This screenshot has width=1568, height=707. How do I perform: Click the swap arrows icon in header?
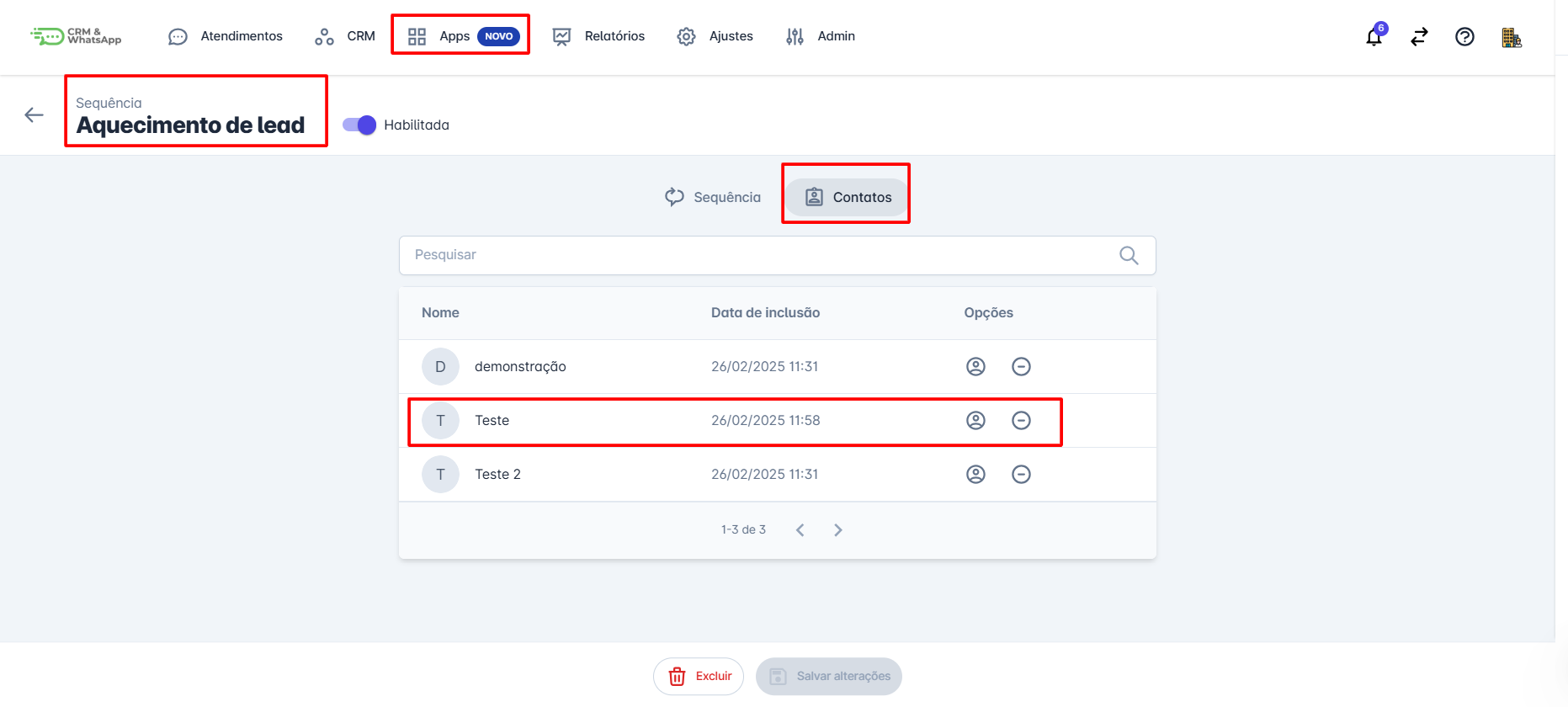click(1419, 37)
